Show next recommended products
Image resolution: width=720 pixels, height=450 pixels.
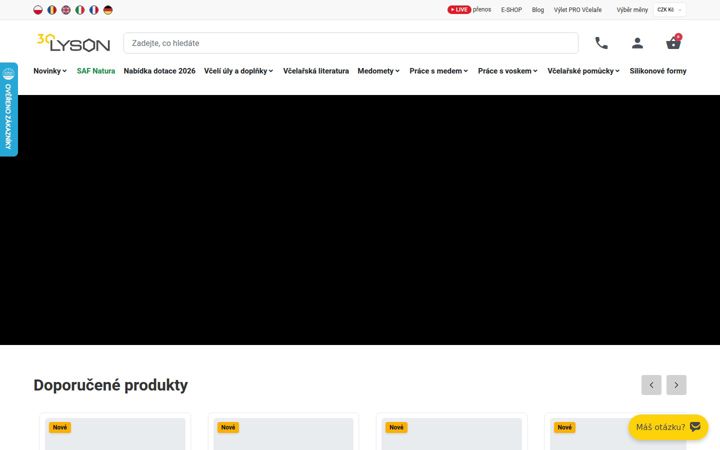(x=676, y=385)
